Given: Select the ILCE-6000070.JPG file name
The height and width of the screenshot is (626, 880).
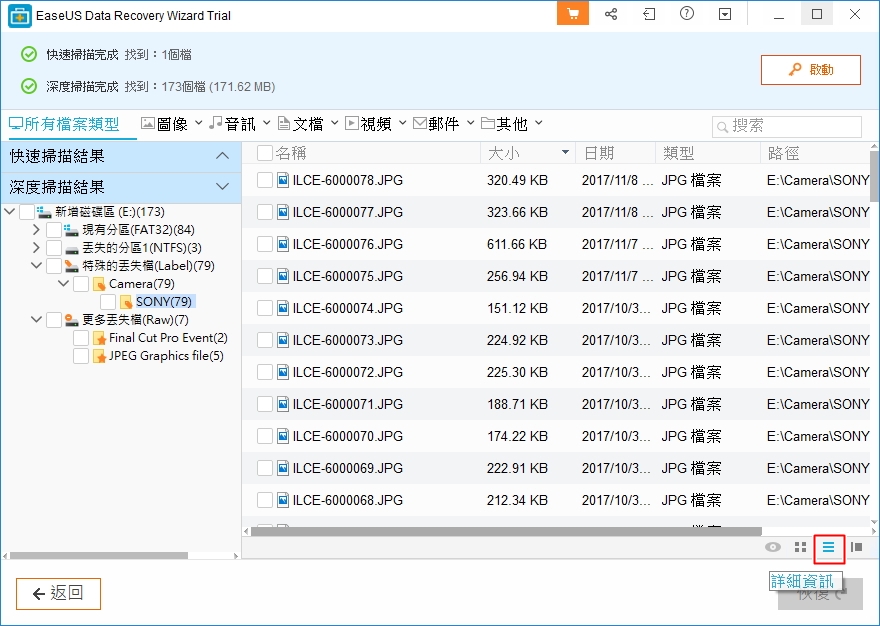Looking at the screenshot, I should click(348, 436).
